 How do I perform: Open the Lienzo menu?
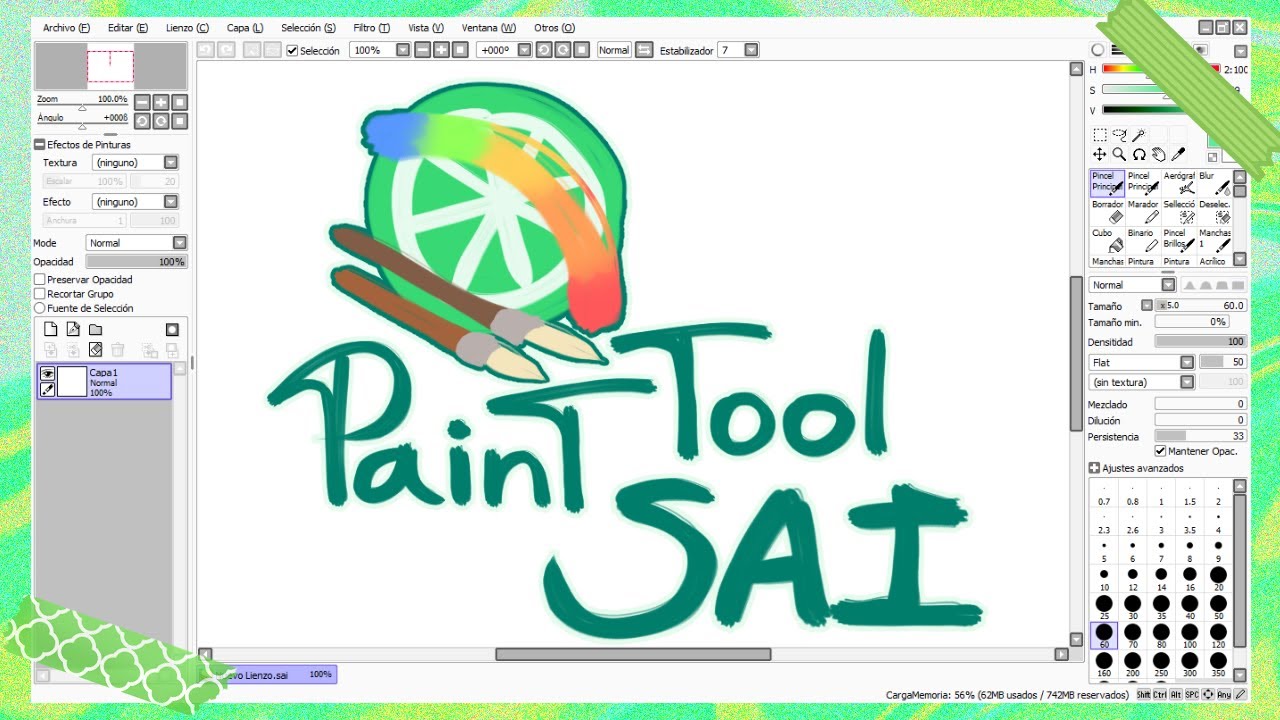tap(187, 28)
